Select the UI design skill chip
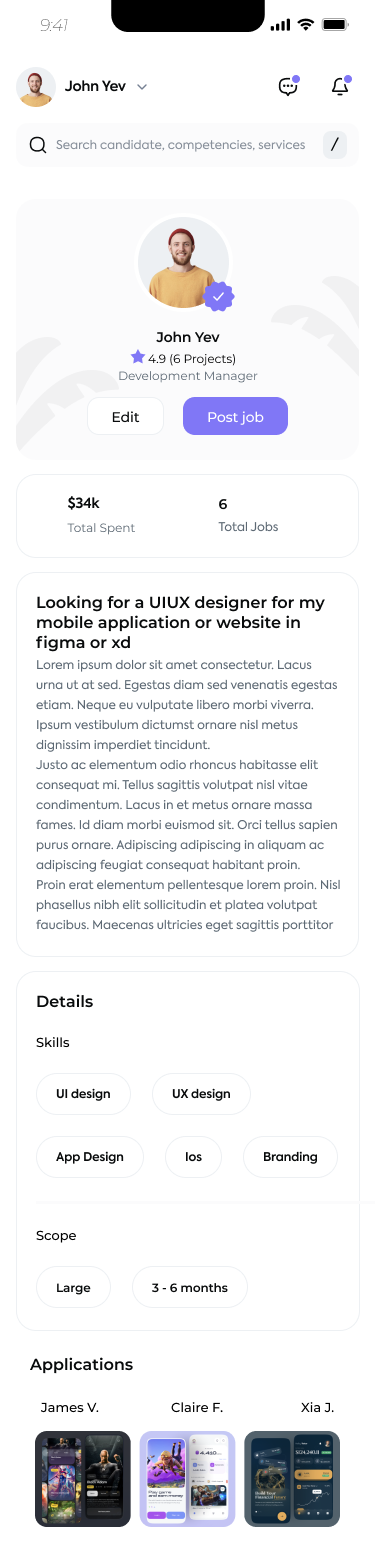 (x=83, y=1094)
